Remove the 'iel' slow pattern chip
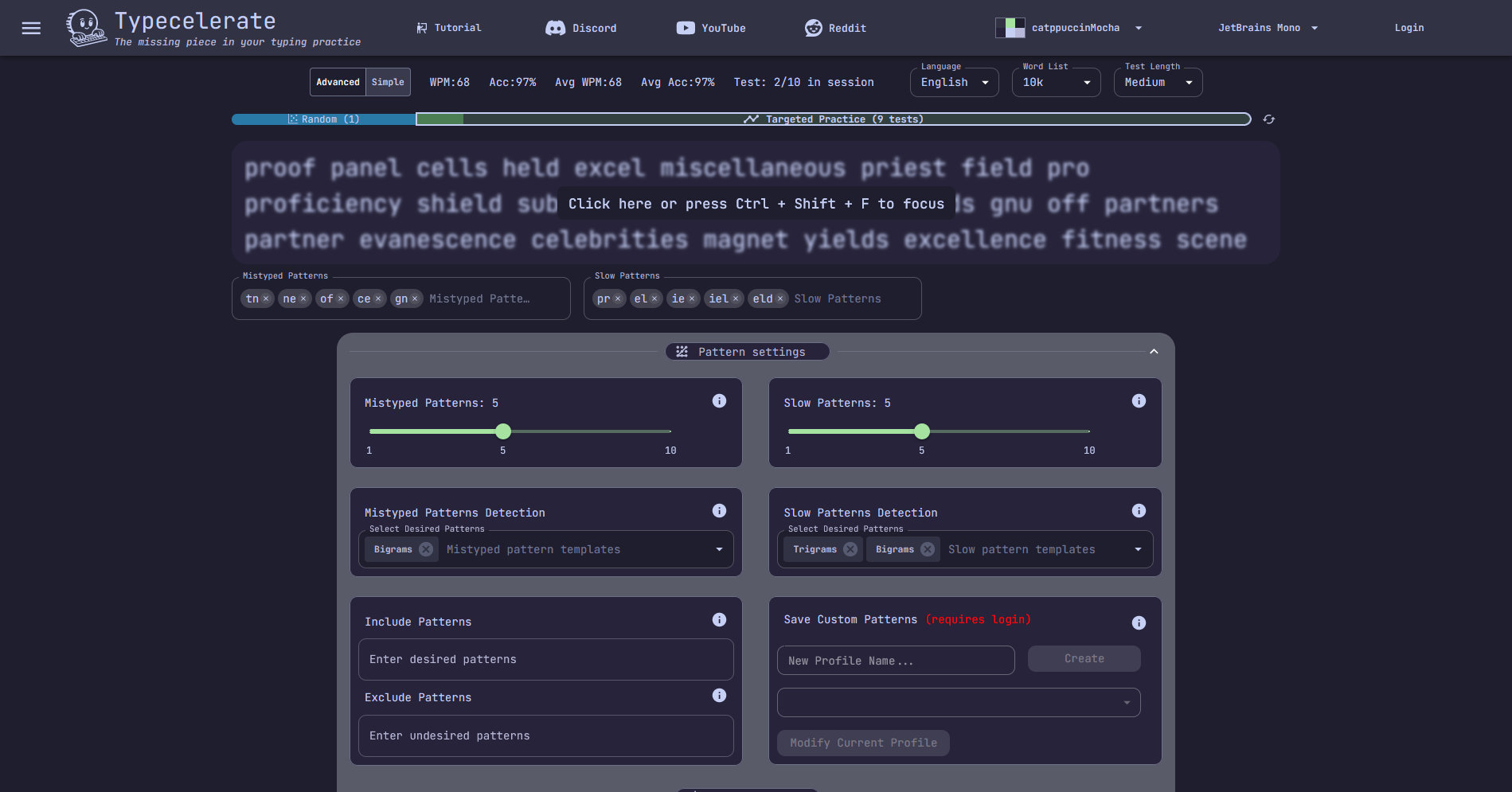 (736, 299)
